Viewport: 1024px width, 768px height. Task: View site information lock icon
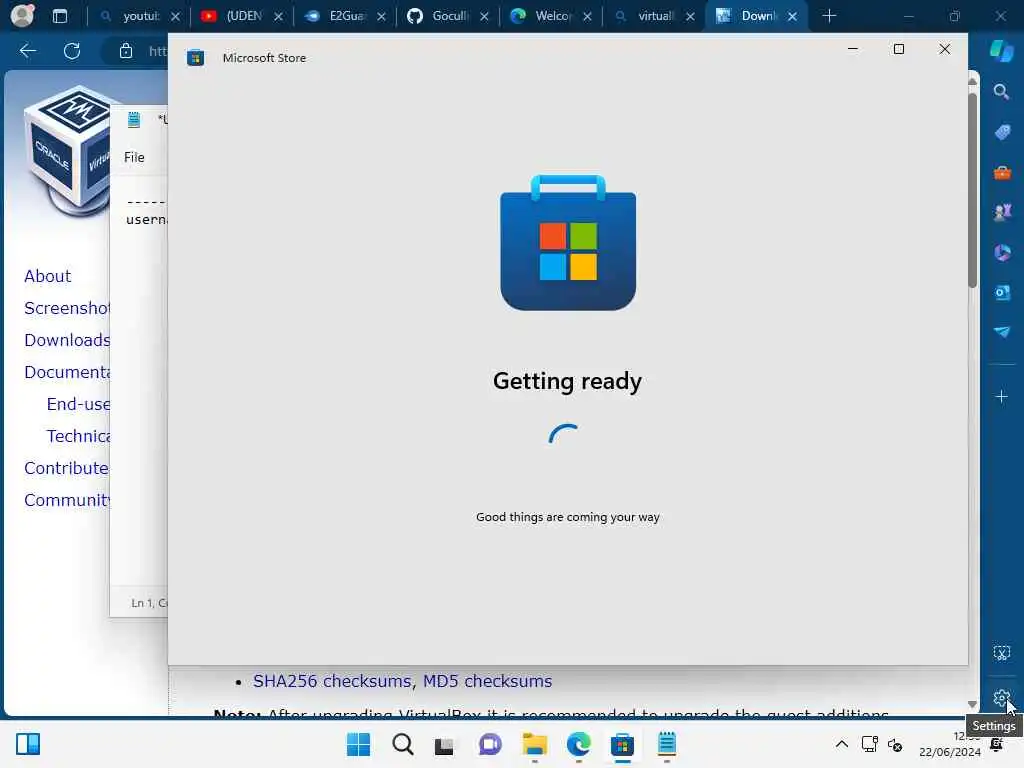coord(126,51)
